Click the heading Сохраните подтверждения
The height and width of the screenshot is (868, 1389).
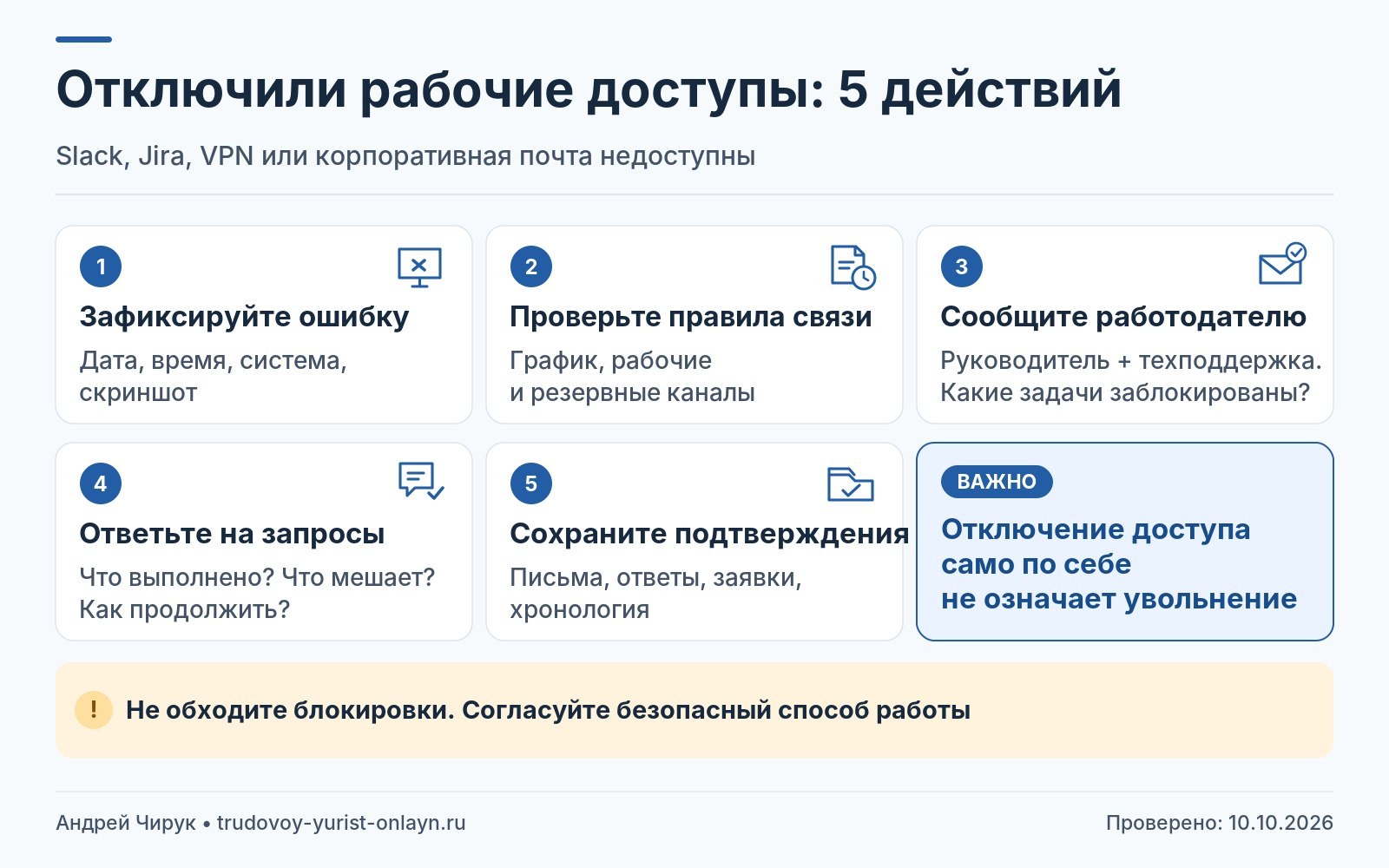tap(709, 534)
